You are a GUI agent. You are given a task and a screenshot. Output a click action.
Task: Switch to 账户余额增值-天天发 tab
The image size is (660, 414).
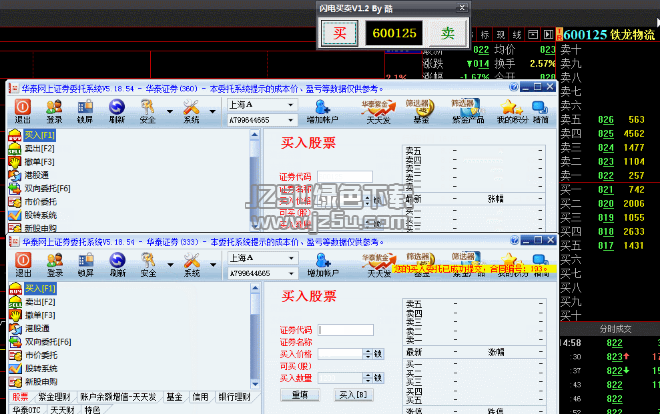(118, 397)
